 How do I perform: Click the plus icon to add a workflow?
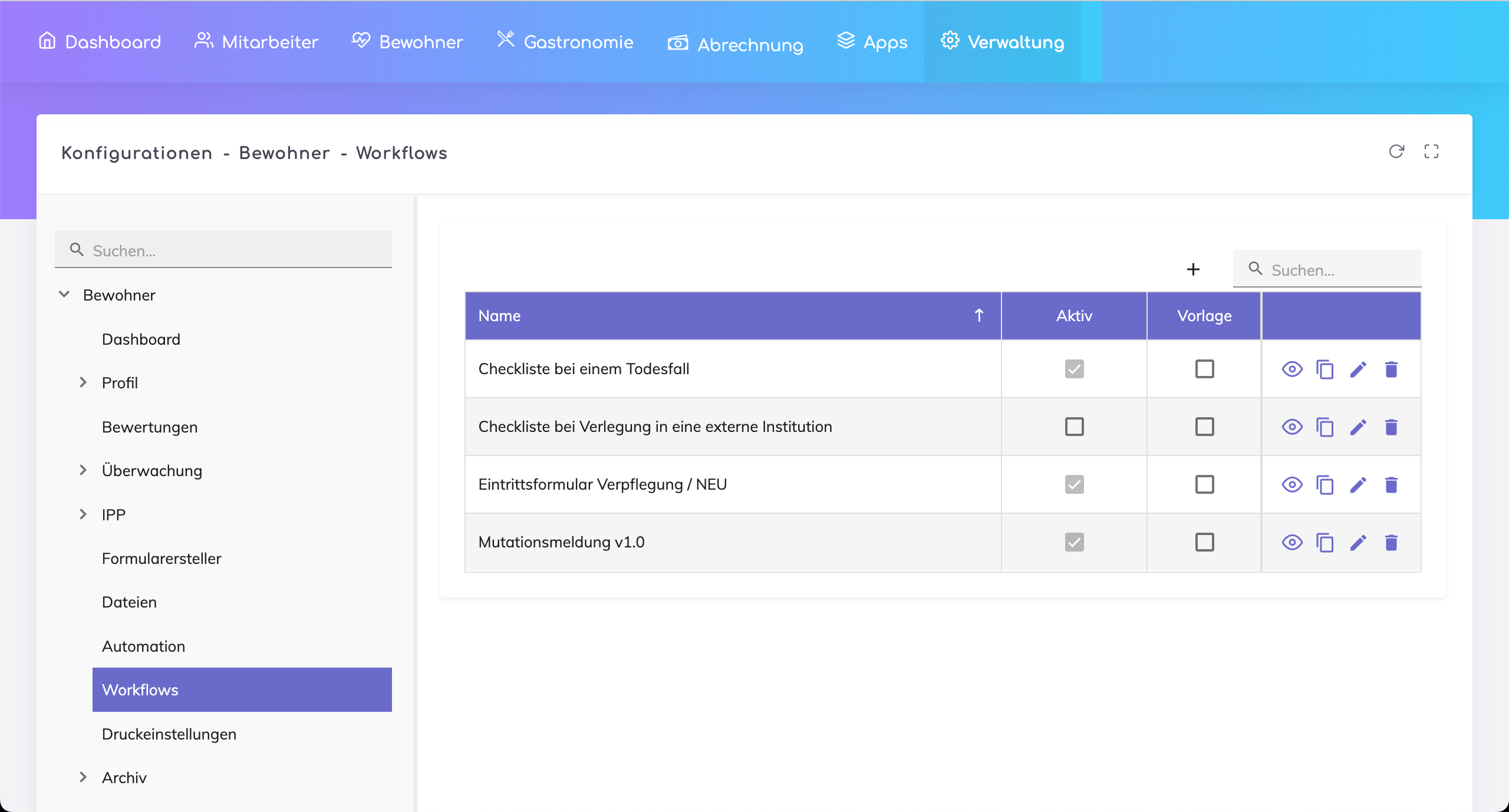point(1193,269)
